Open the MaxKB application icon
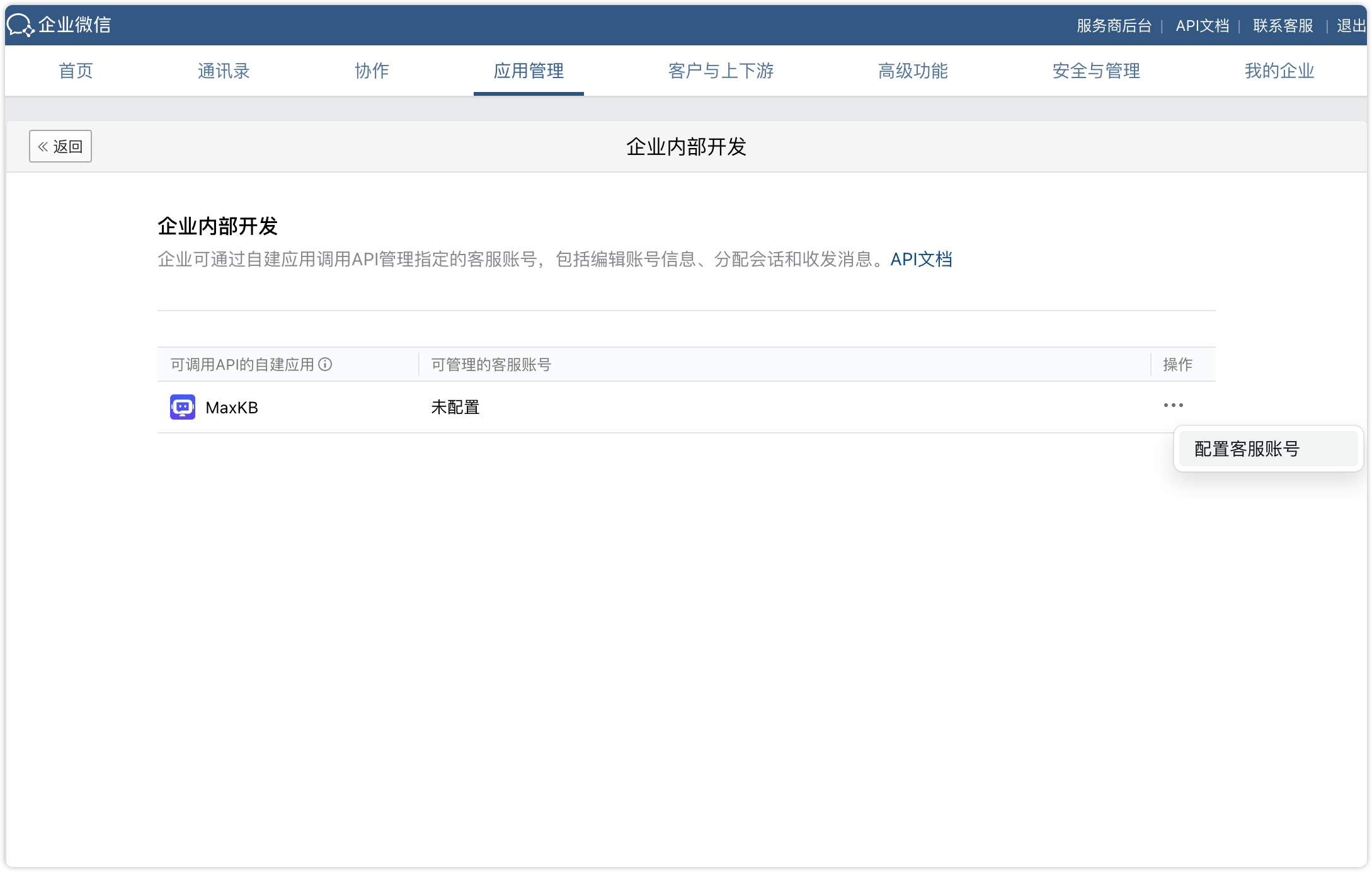This screenshot has height=872, width=1372. coord(182,407)
